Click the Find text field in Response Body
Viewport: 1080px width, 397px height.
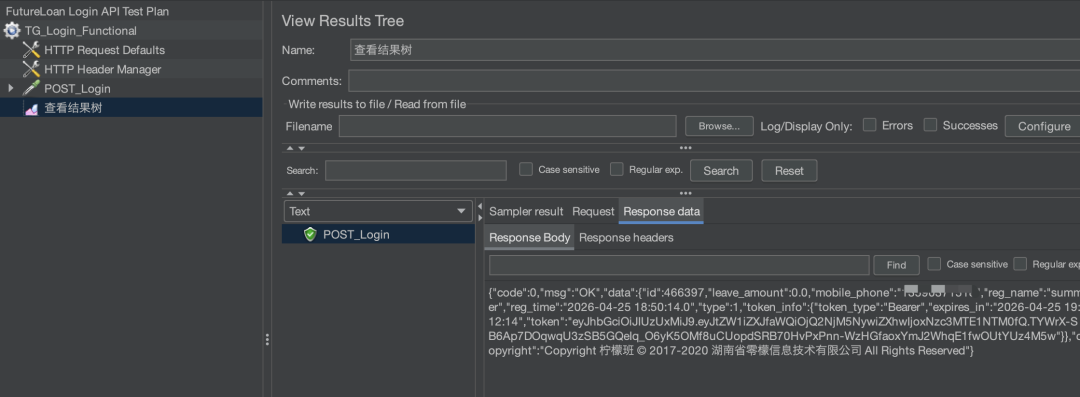pyautogui.click(x=679, y=265)
